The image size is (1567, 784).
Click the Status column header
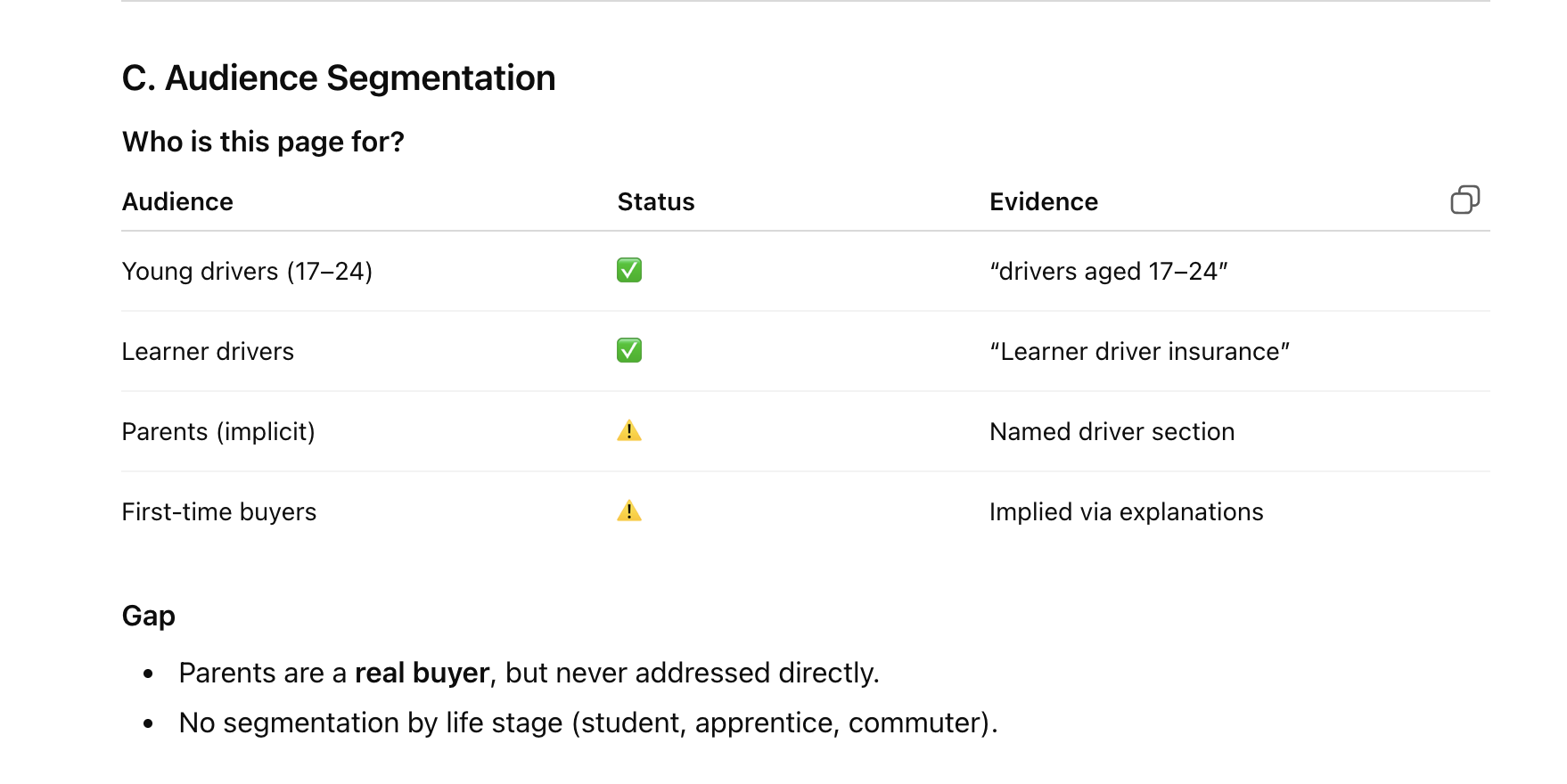click(x=655, y=202)
